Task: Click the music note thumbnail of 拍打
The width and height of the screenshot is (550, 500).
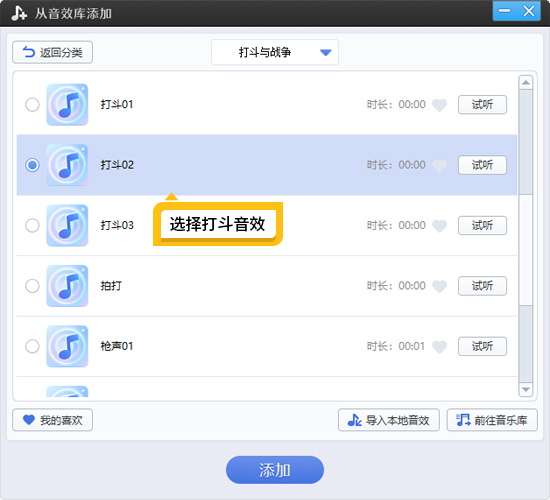Action: (x=67, y=286)
